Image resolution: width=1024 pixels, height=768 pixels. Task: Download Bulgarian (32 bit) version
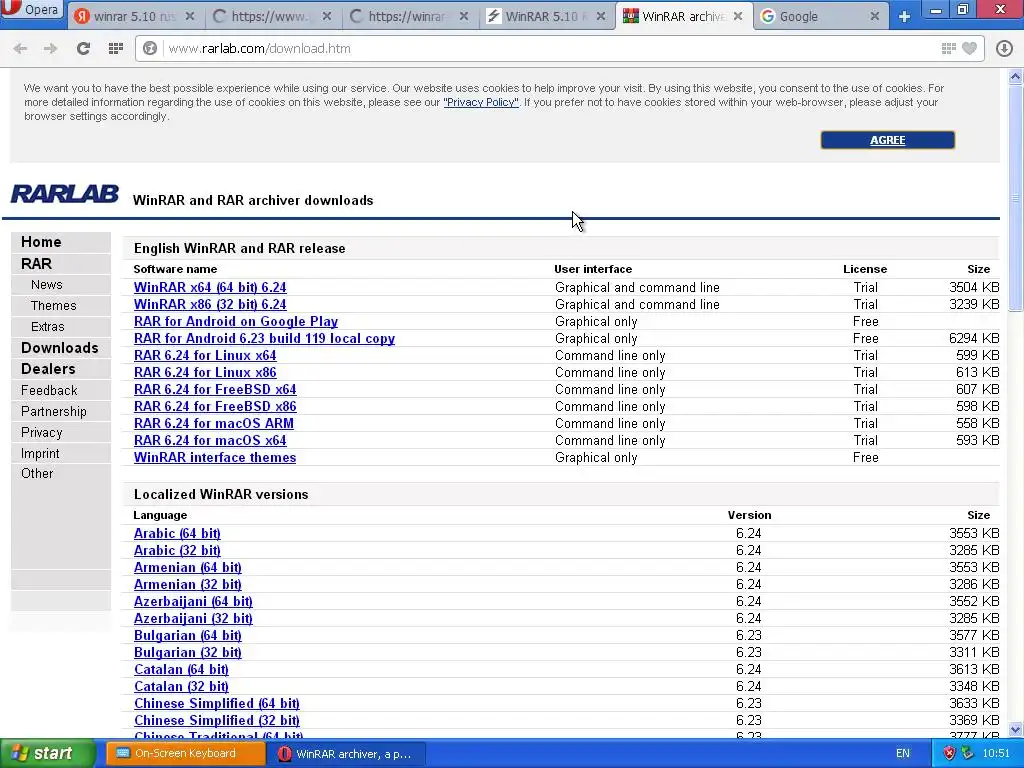[x=187, y=652]
